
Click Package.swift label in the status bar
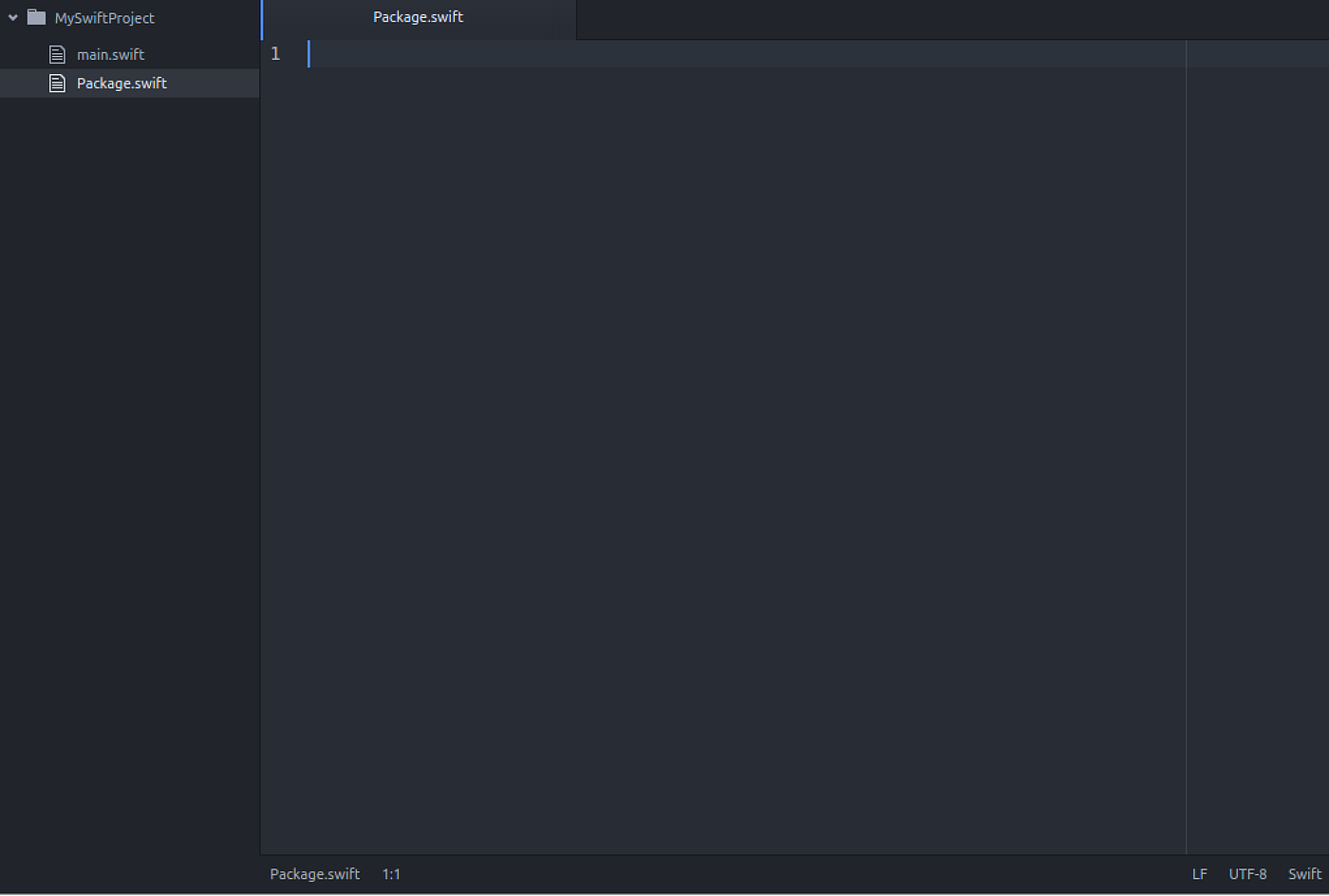314,874
